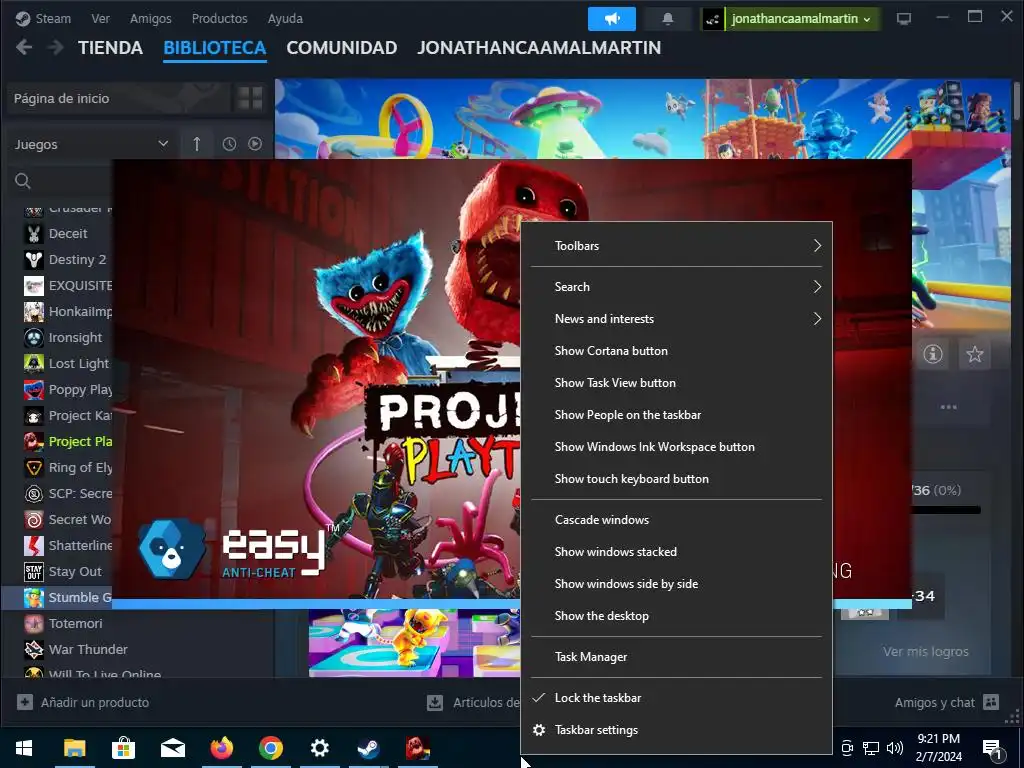Toggle Show Cortana button
The width and height of the screenshot is (1024, 768).
pos(677,351)
